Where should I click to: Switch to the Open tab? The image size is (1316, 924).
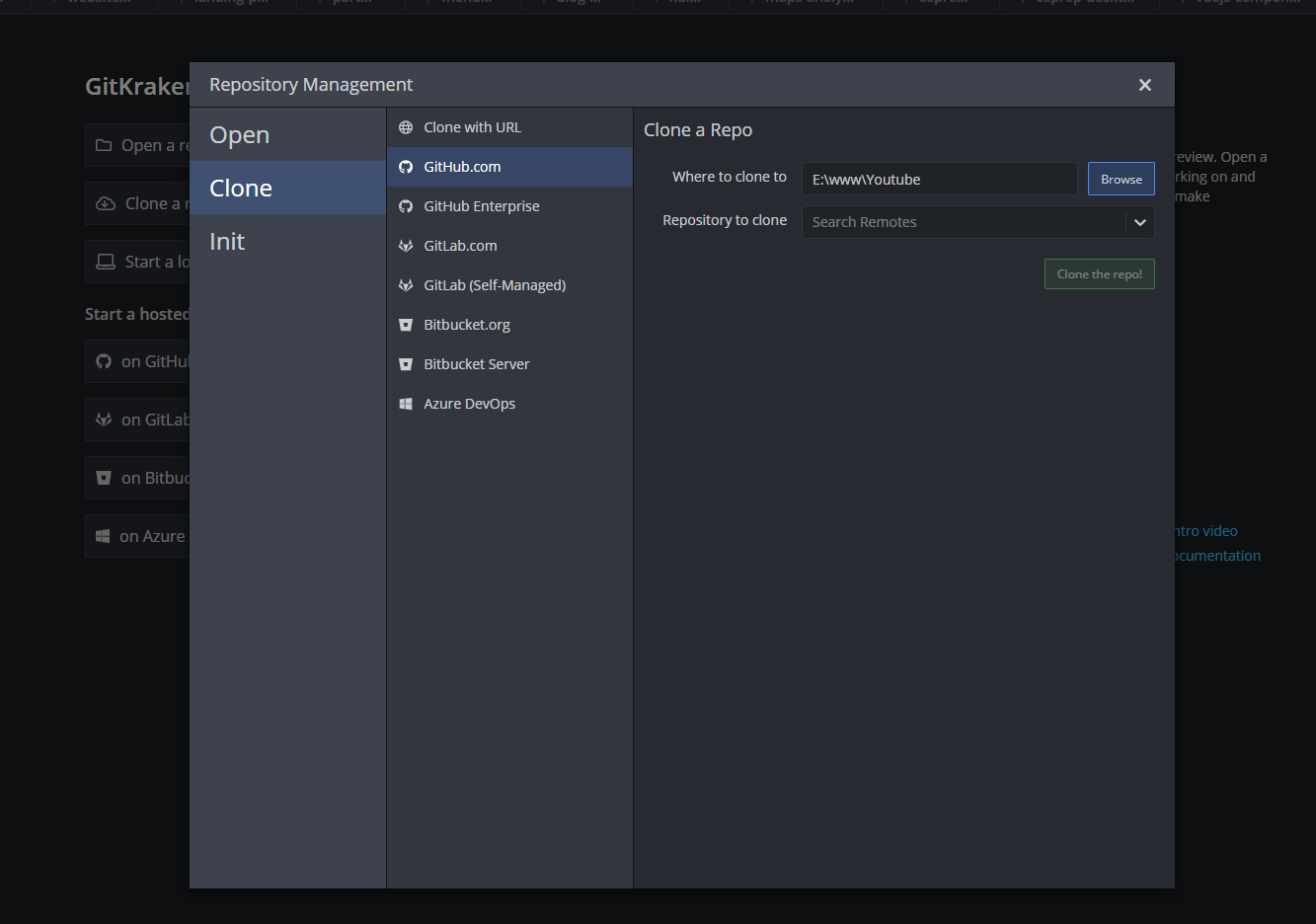tap(287, 135)
